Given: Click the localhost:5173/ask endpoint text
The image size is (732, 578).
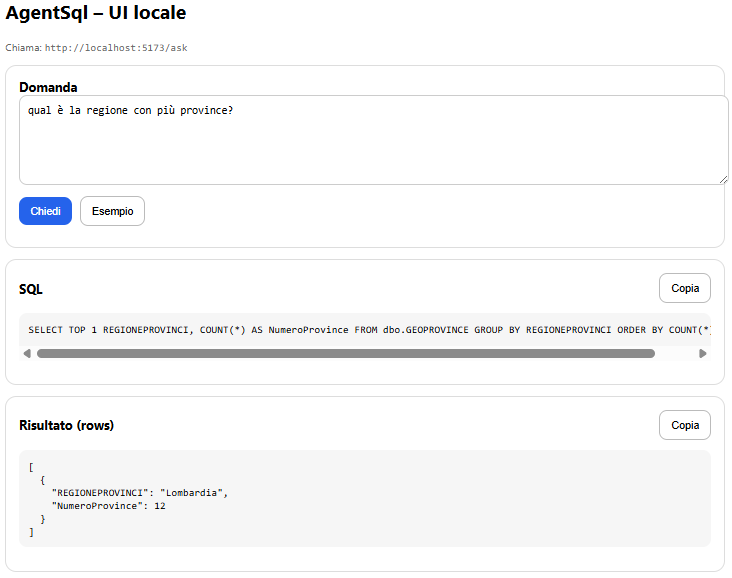Looking at the screenshot, I should point(116,48).
